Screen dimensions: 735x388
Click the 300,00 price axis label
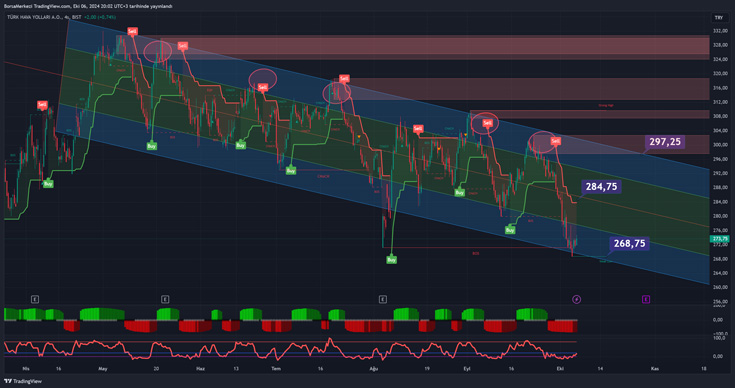pos(720,145)
